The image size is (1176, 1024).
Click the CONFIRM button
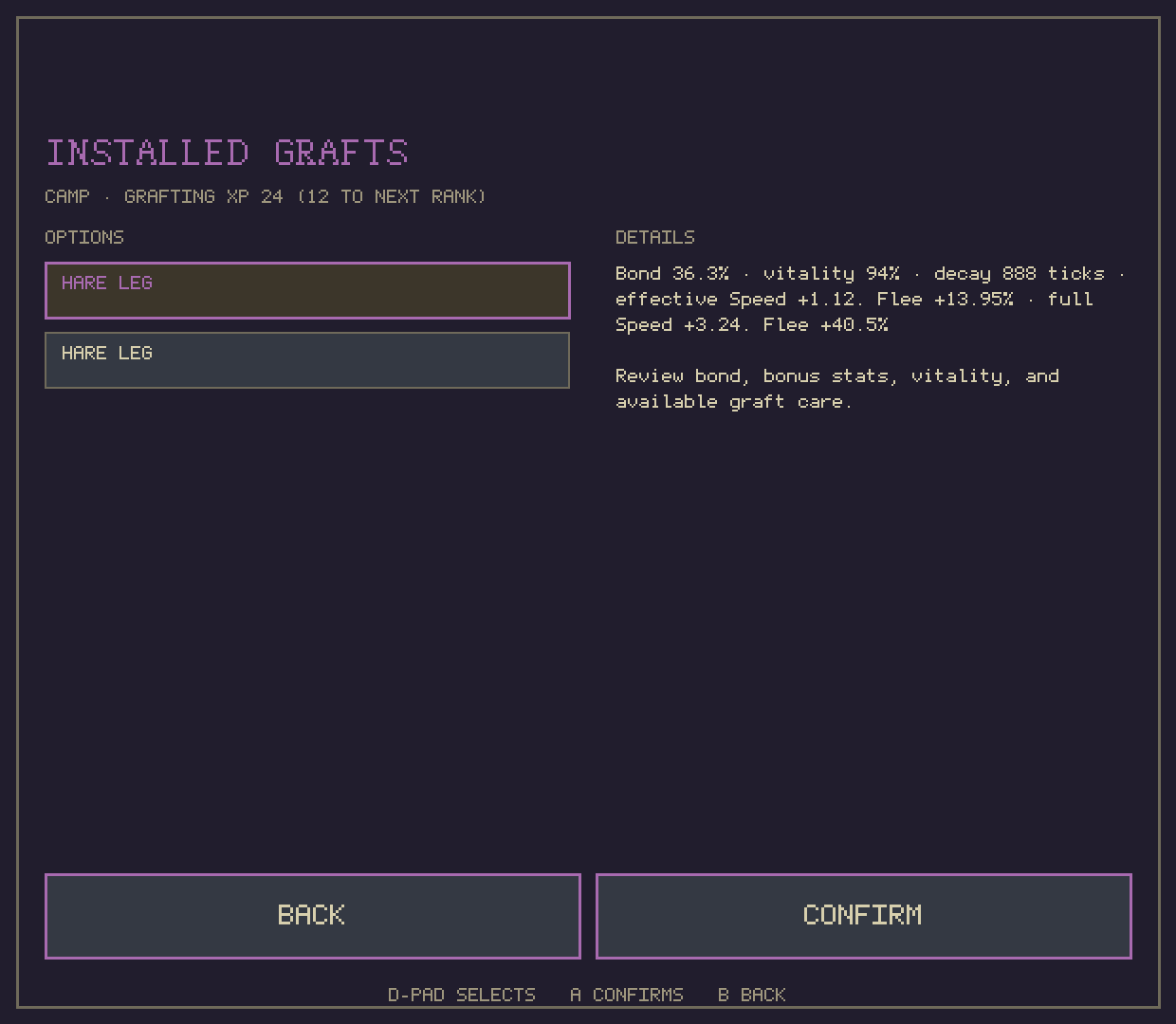coord(864,916)
